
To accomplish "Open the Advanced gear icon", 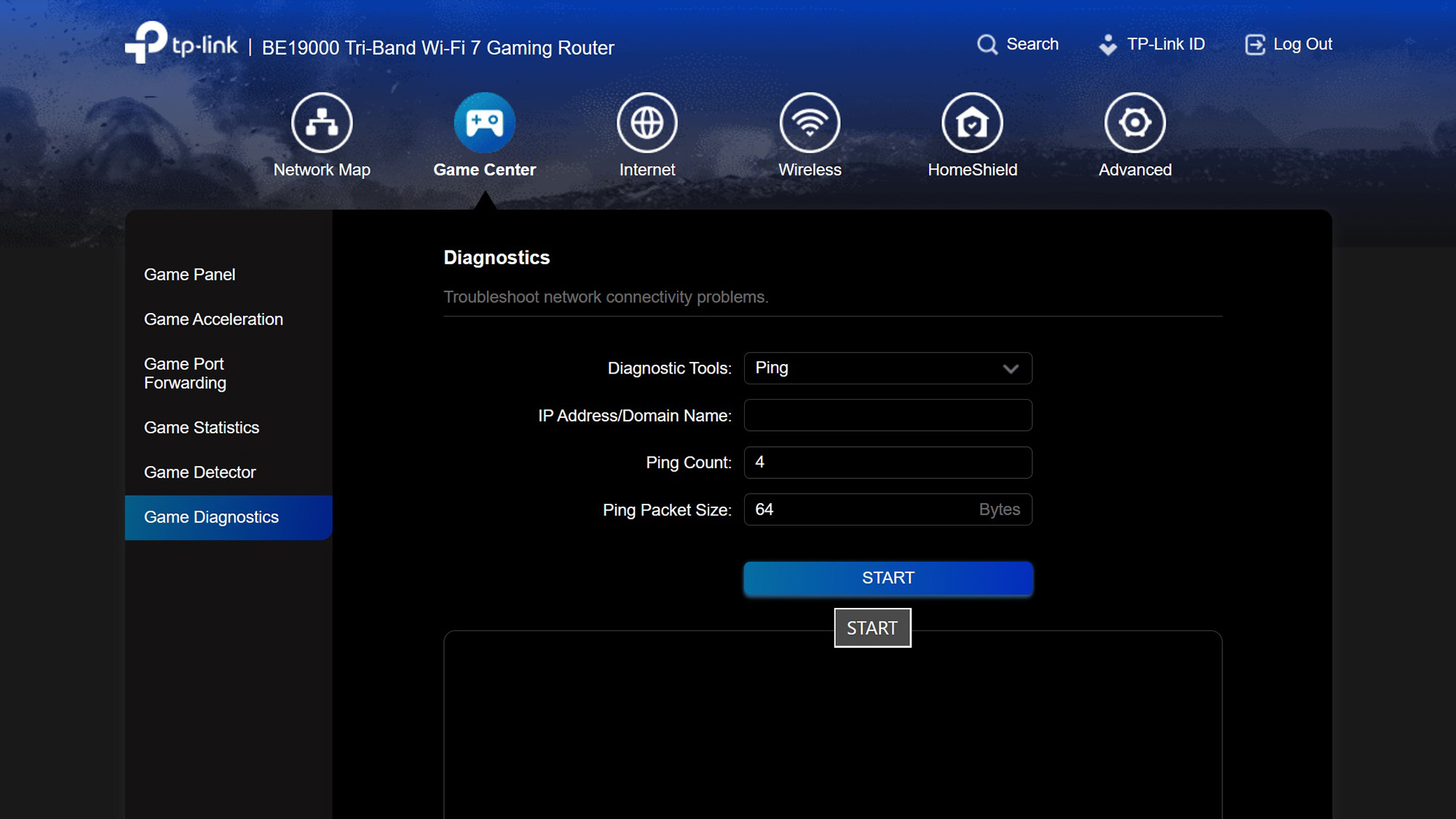I will click(1134, 122).
